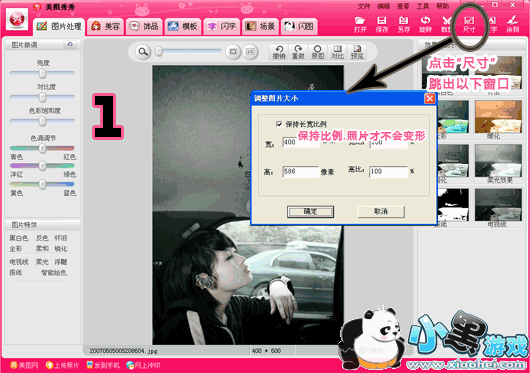
Task: Open the 编辑 menu
Action: (x=384, y=6)
